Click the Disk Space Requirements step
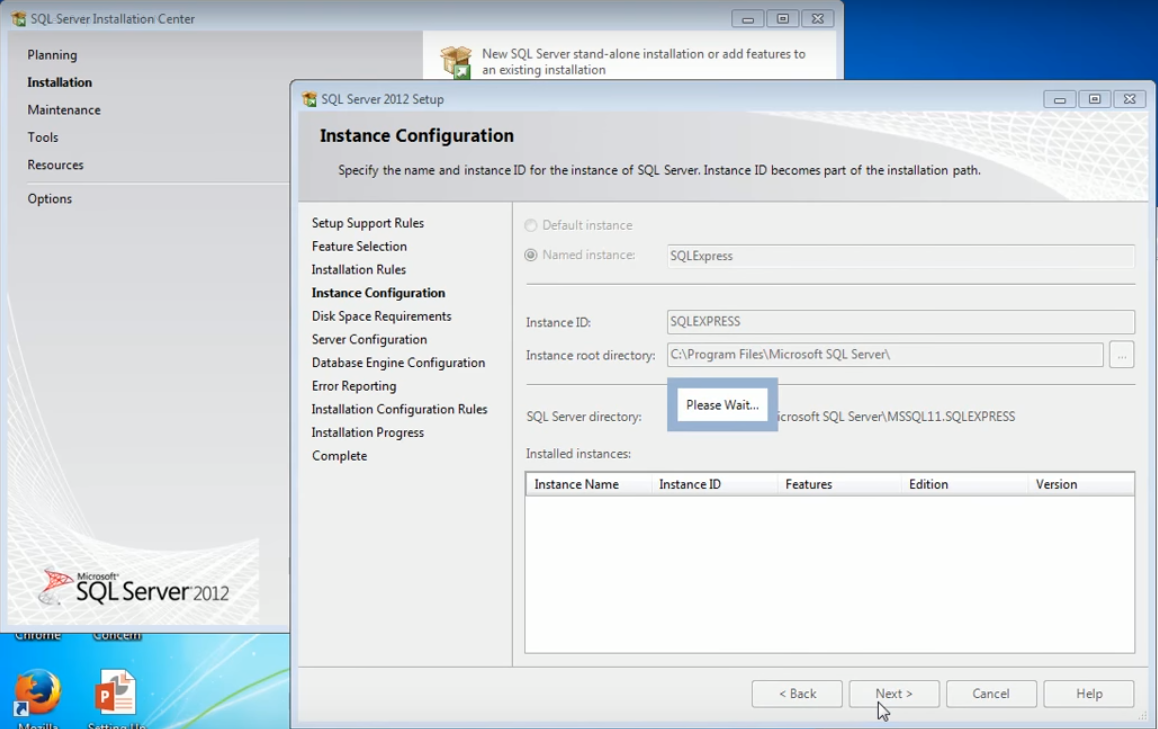 (381, 316)
